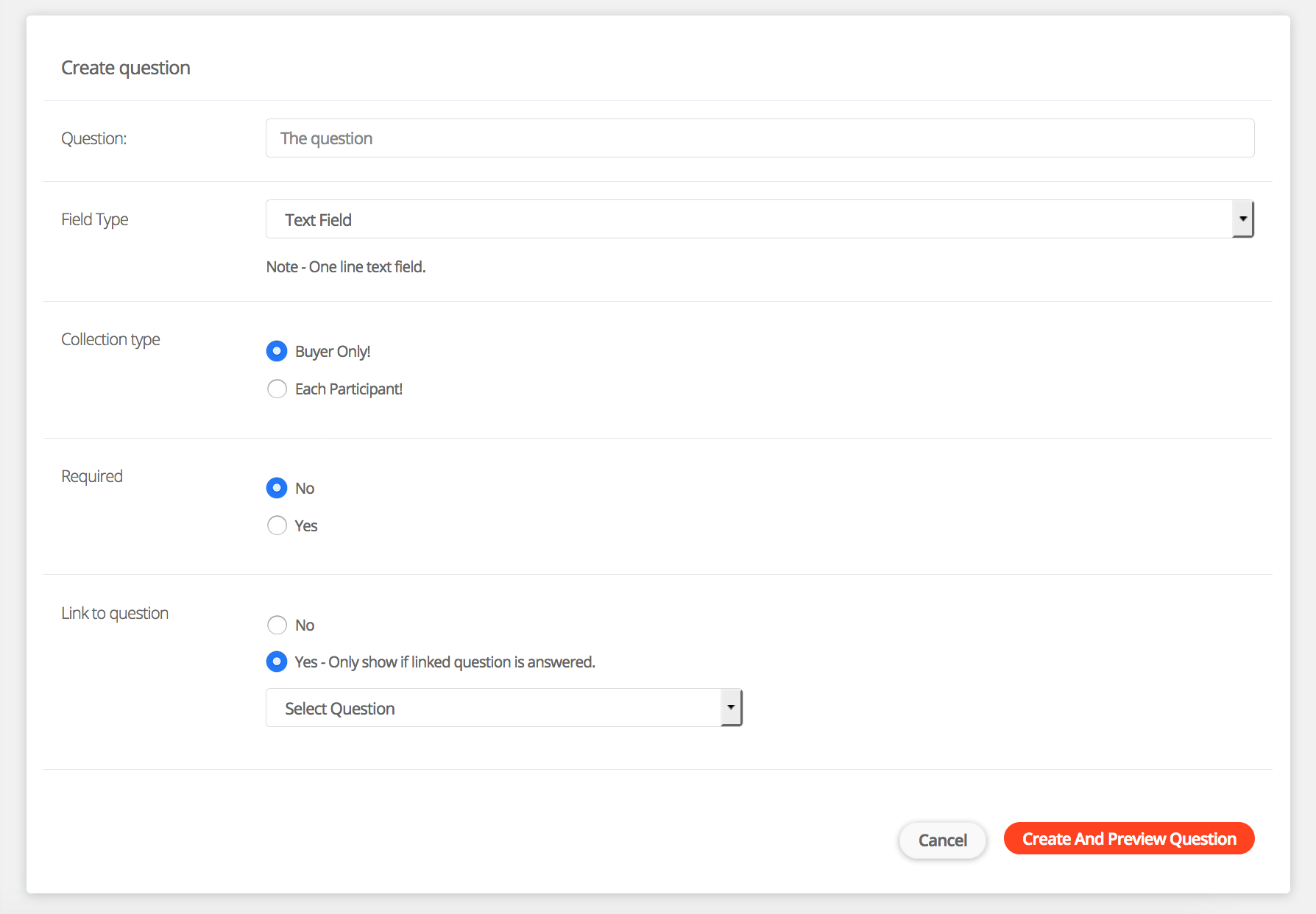The width and height of the screenshot is (1316, 914).
Task: Click the arrow on Select Question dropdown
Action: pos(731,708)
